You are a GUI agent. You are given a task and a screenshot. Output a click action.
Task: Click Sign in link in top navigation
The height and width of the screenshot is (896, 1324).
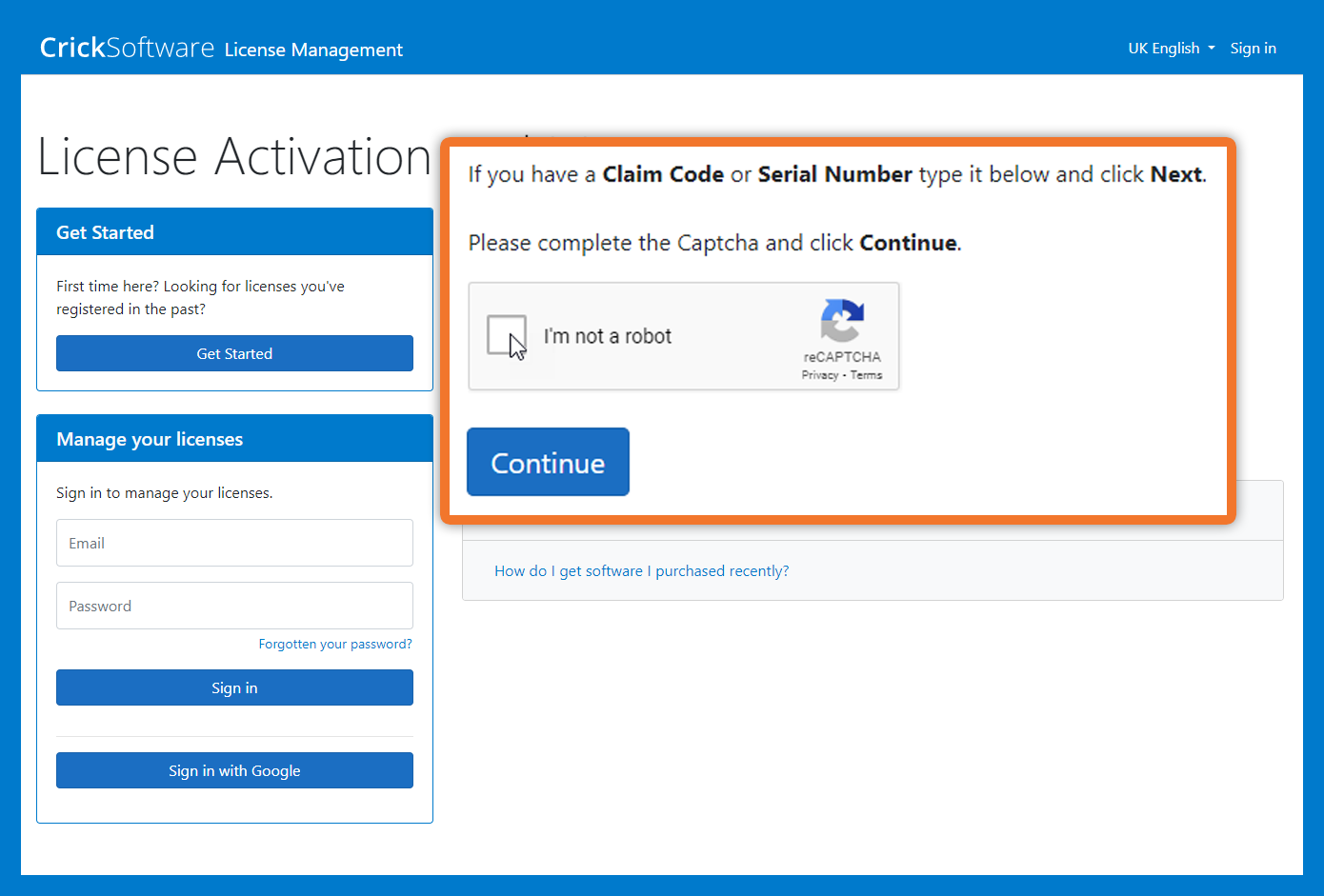coord(1253,49)
